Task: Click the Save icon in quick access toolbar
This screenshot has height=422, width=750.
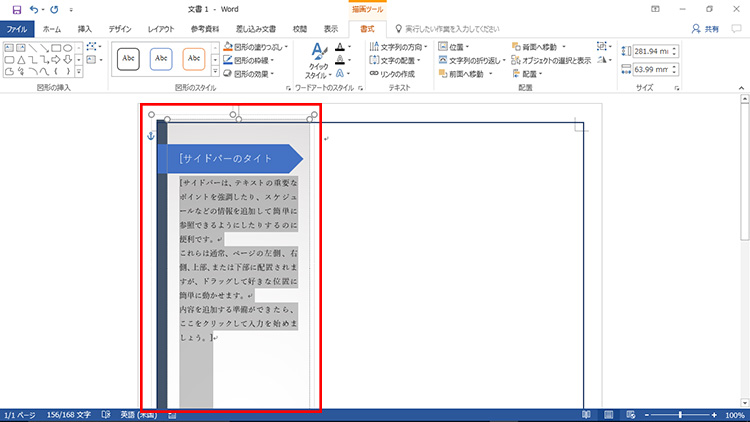Action: (x=16, y=9)
